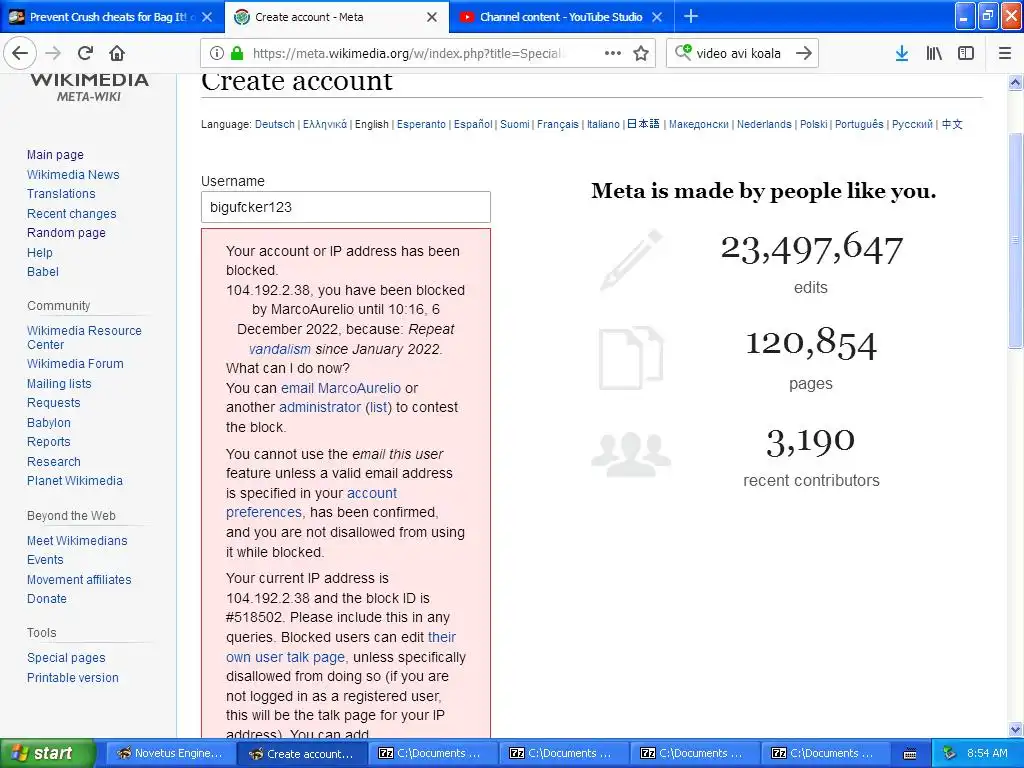Viewport: 1024px width, 768px height.
Task: Open Reports link
Action: [x=49, y=442]
